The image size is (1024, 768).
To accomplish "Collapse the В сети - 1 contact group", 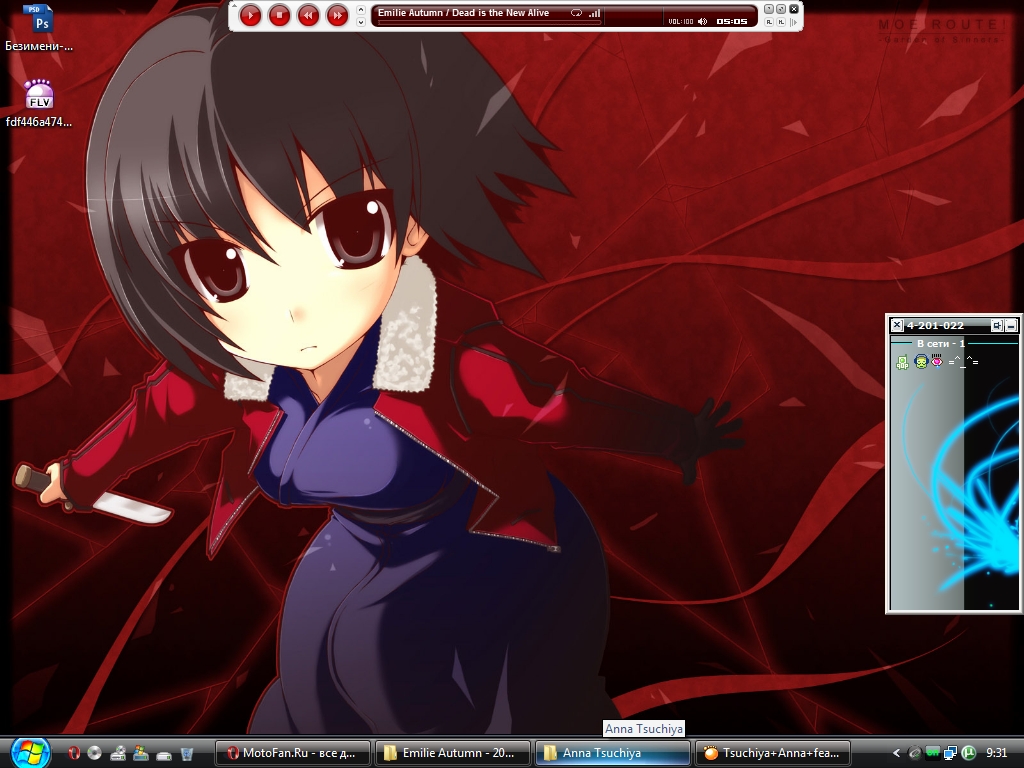I will coord(940,343).
